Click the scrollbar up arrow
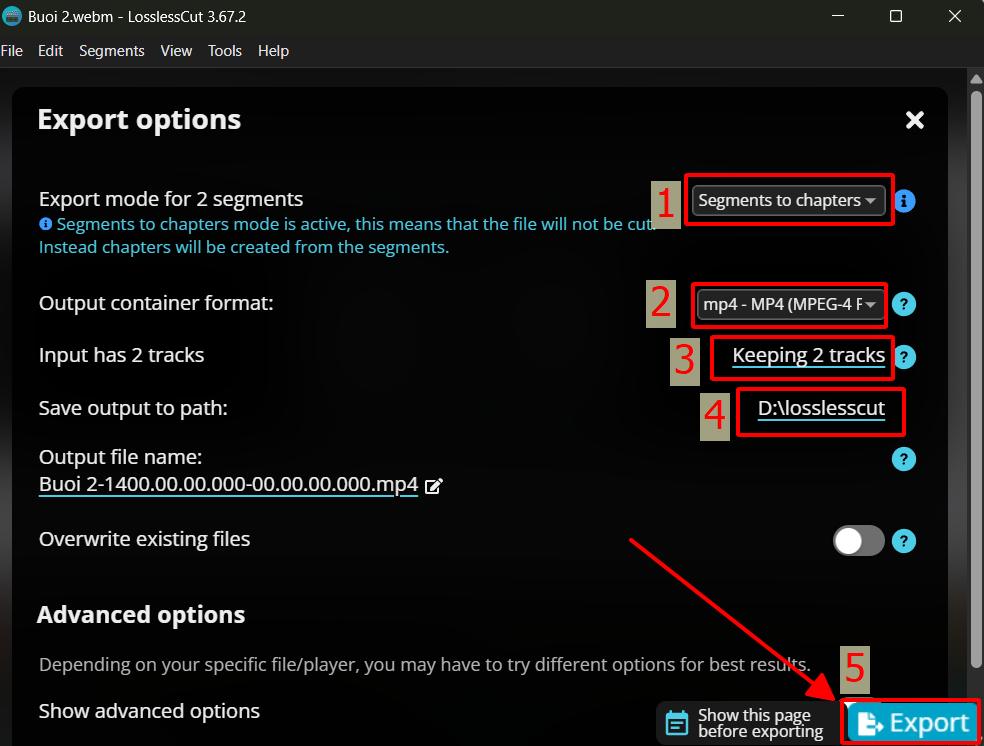 click(975, 79)
